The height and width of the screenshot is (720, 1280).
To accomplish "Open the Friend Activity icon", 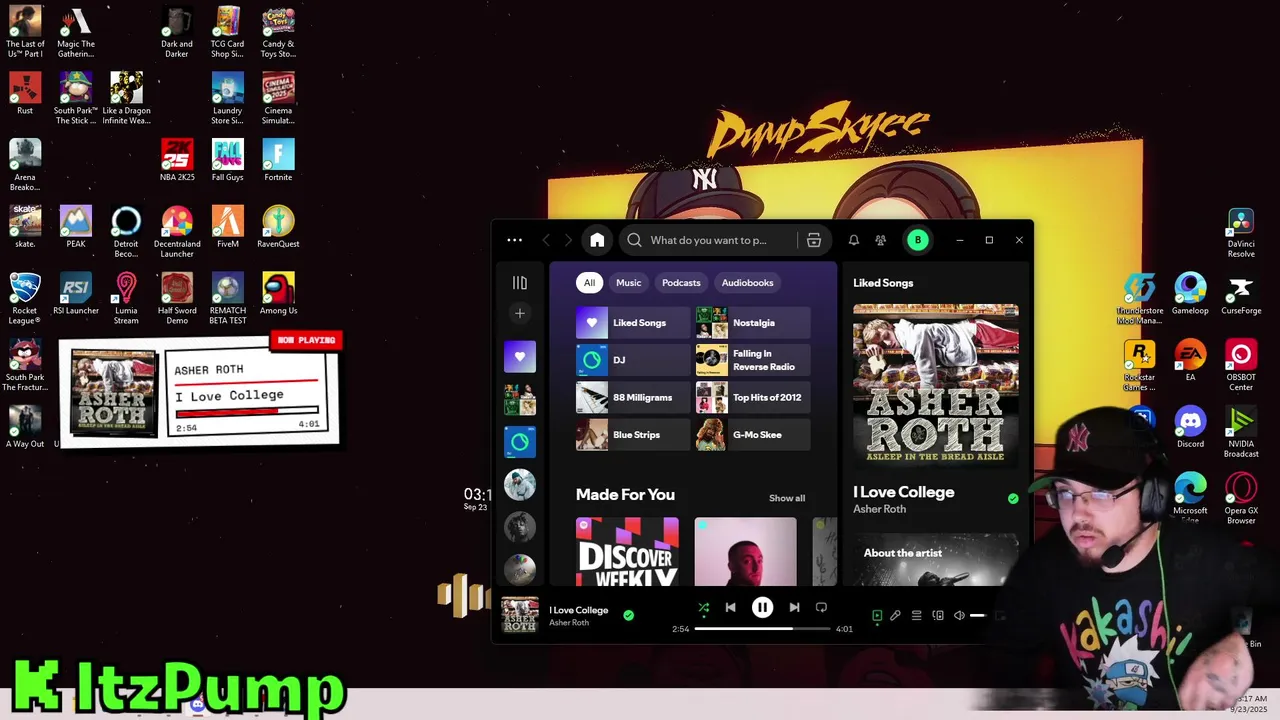I will tap(881, 240).
